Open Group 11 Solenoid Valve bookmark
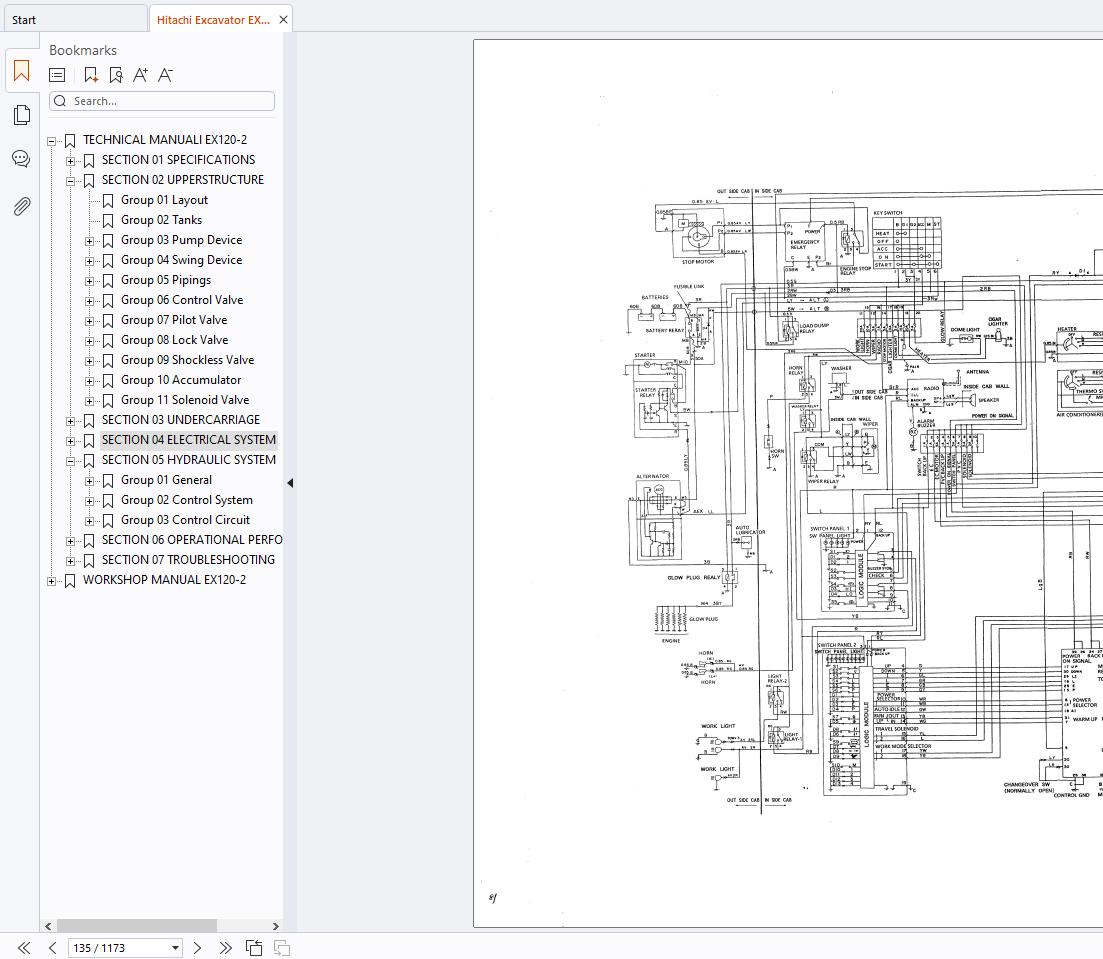This screenshot has width=1103, height=959. point(185,400)
